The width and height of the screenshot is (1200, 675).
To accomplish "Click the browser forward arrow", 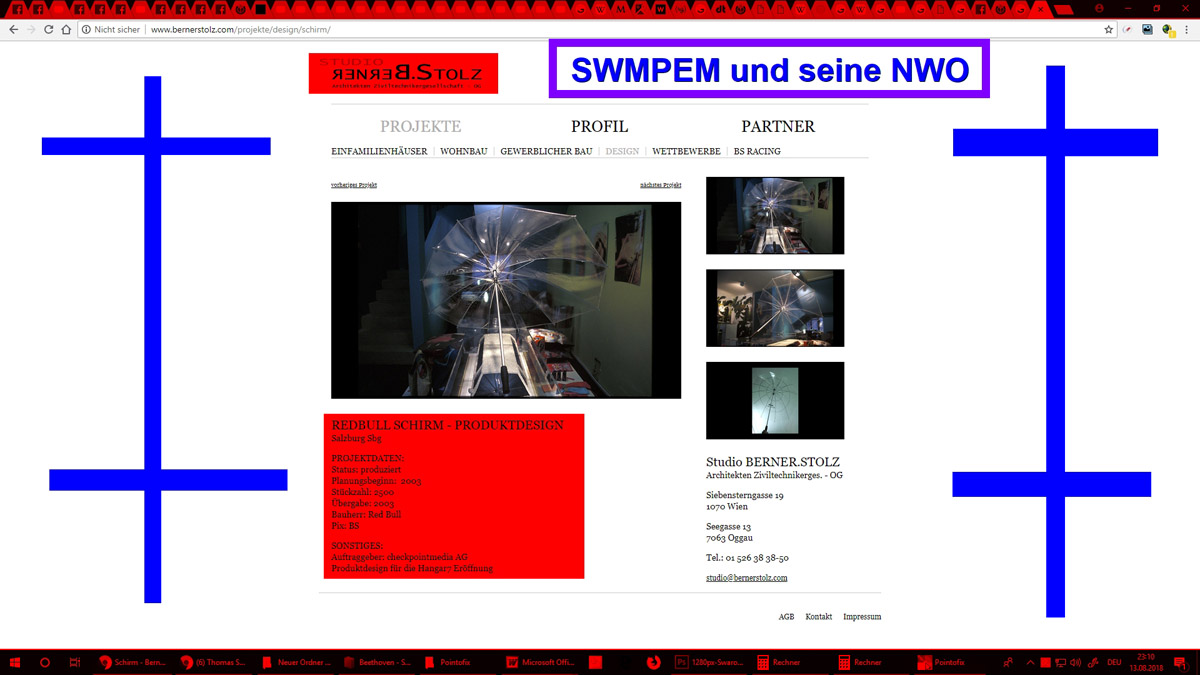I will point(31,30).
